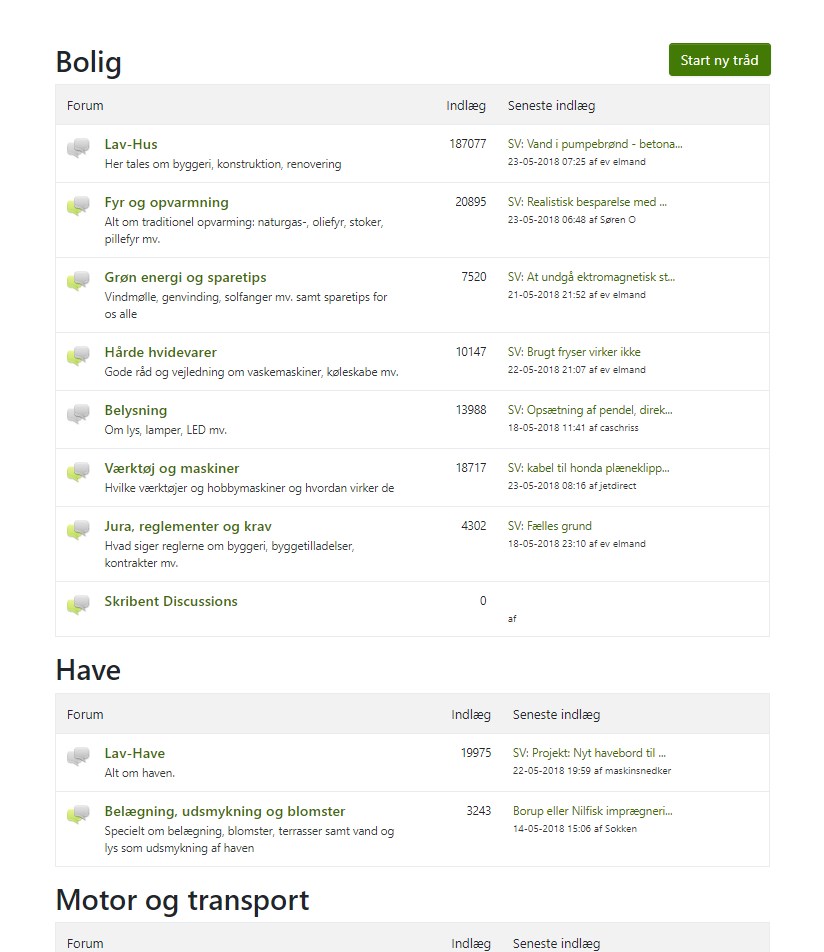Click timestamp '14-05-2018 15:06 af Sokken'
824x952 pixels.
click(x=574, y=829)
